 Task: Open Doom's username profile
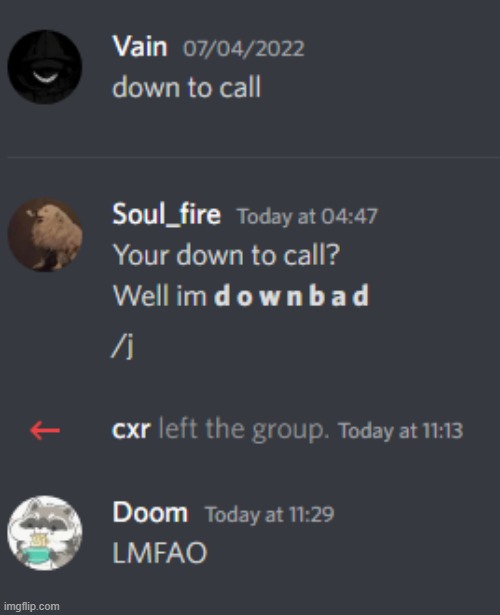[150, 513]
